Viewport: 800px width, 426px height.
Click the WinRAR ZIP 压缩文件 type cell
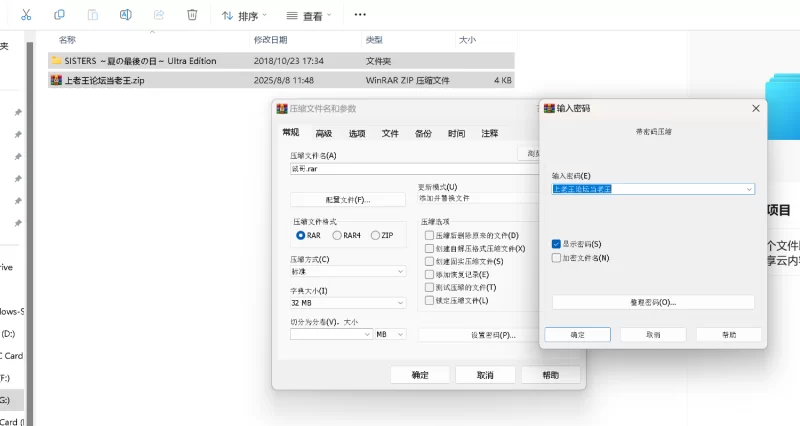[408, 80]
